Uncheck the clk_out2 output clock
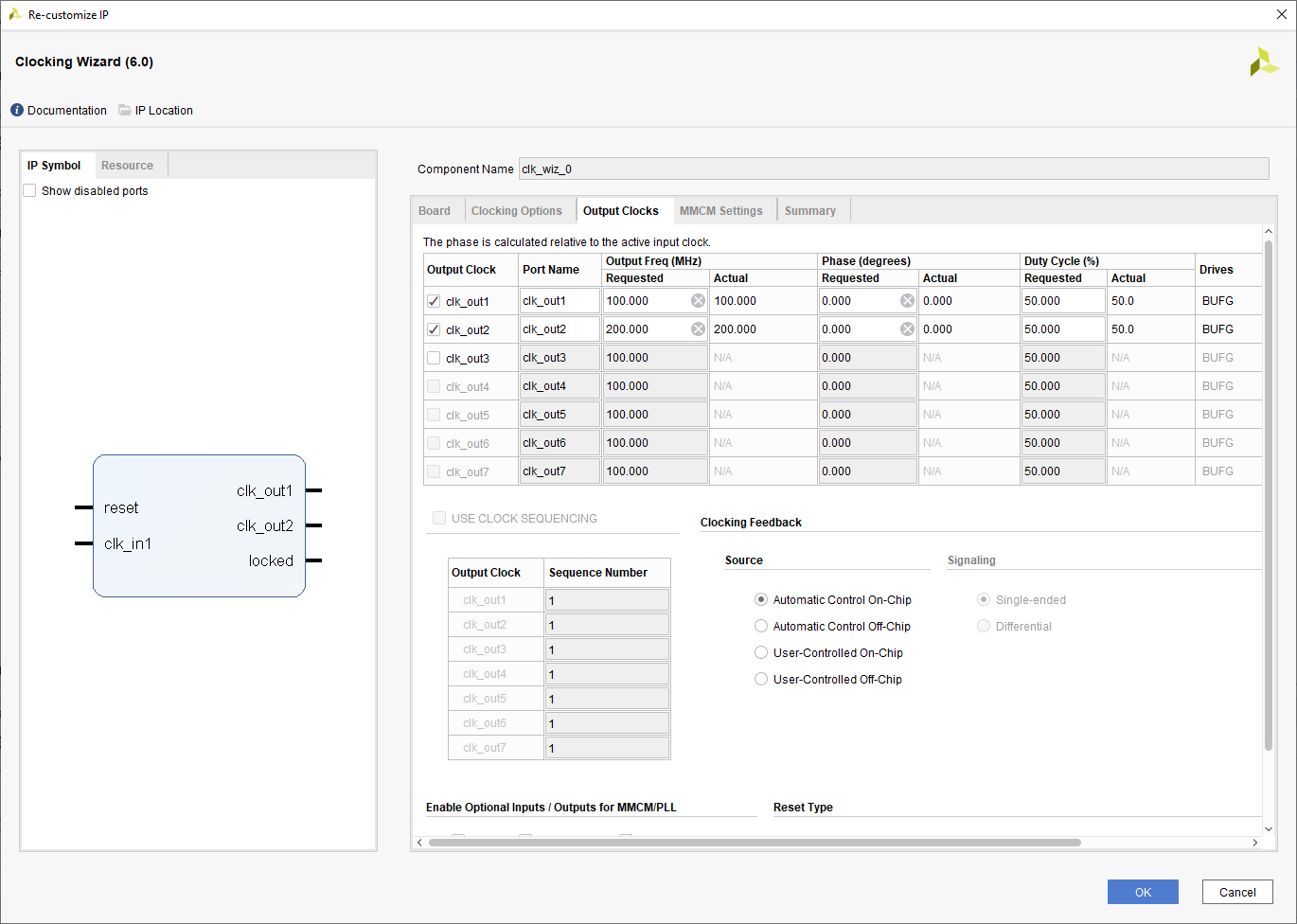Image resolution: width=1297 pixels, height=924 pixels. tap(434, 330)
